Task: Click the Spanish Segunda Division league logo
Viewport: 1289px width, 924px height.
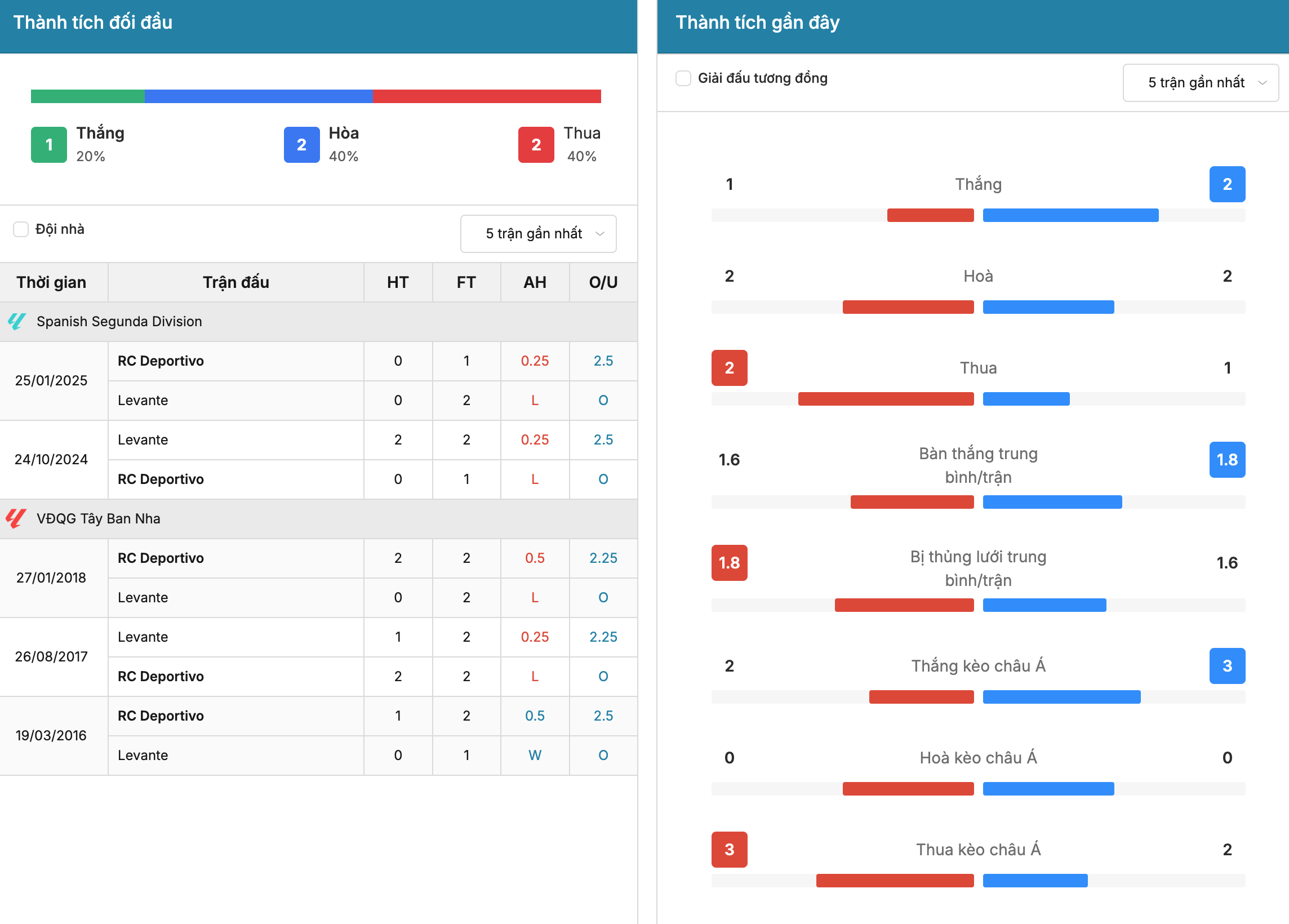Action: (x=16, y=322)
